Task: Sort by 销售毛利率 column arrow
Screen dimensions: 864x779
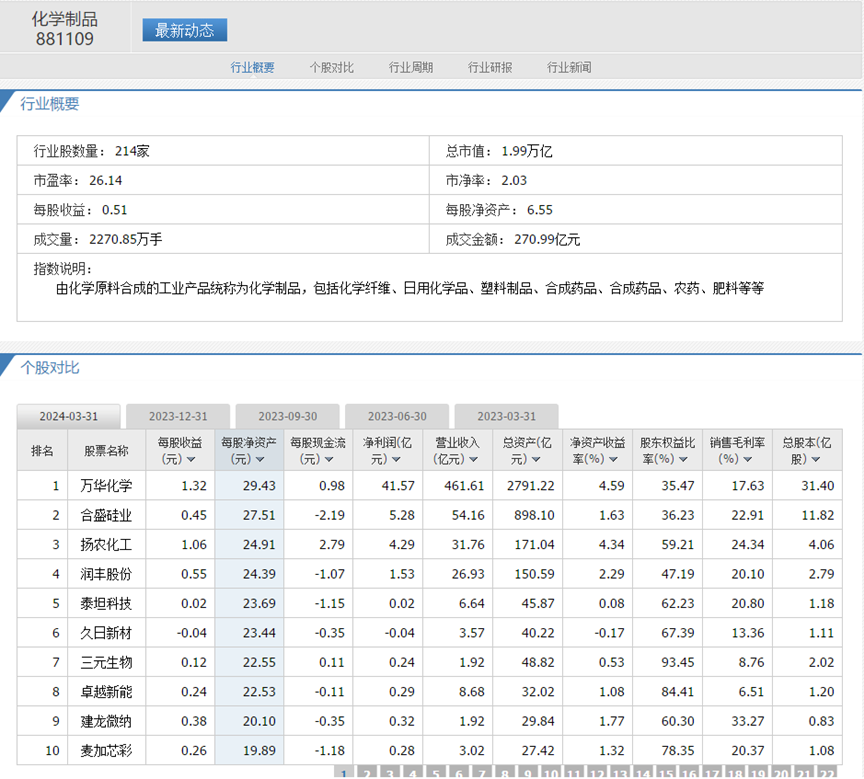Action: [748, 459]
